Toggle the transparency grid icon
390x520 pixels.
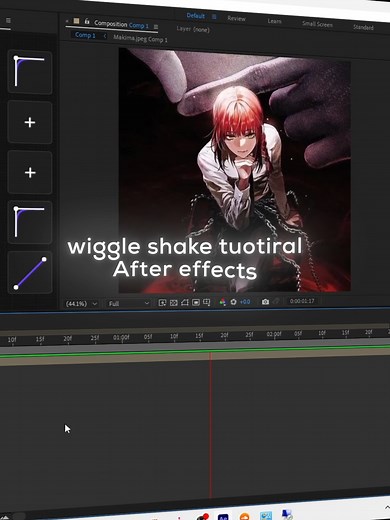[174, 303]
